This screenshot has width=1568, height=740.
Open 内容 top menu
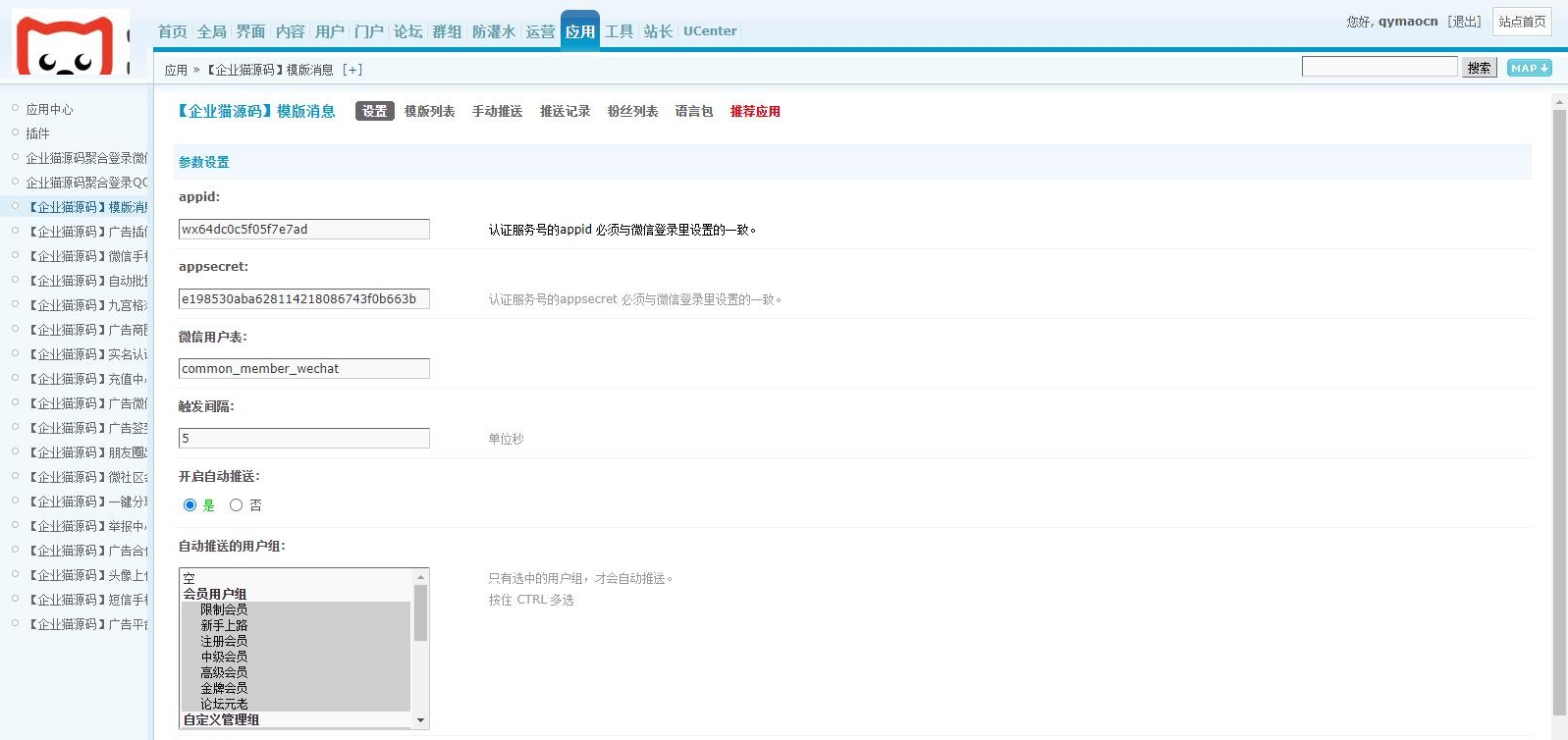coord(291,31)
